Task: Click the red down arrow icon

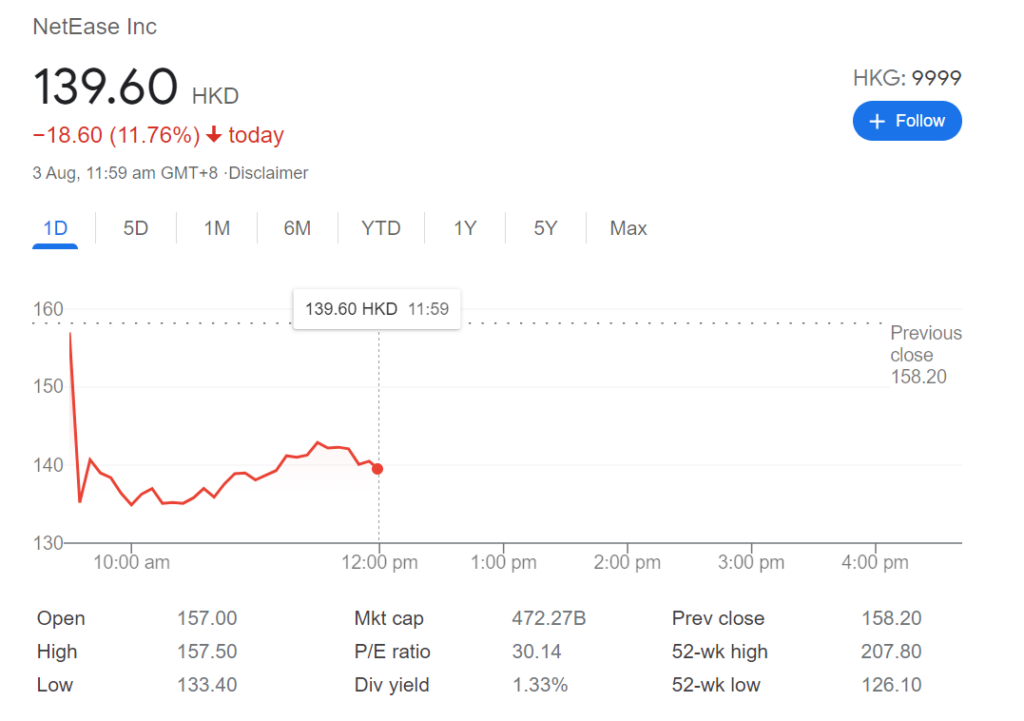Action: point(214,135)
